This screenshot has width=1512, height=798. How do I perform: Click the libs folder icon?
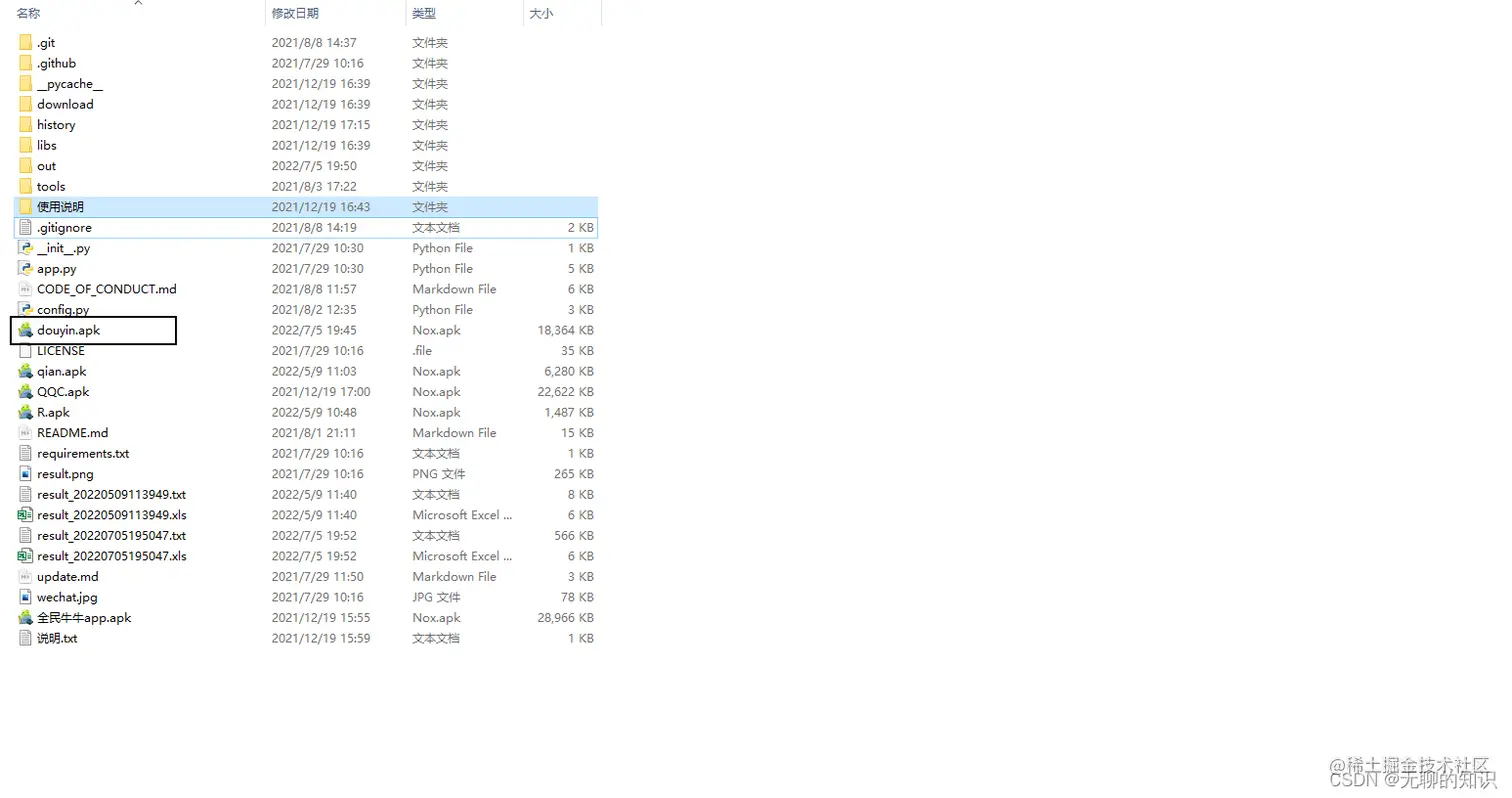(x=26, y=145)
